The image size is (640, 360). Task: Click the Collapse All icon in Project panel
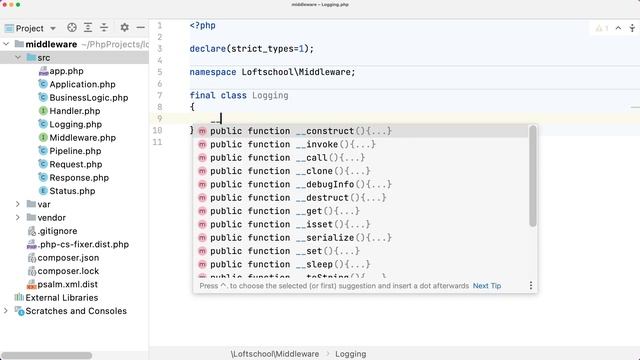tap(104, 28)
